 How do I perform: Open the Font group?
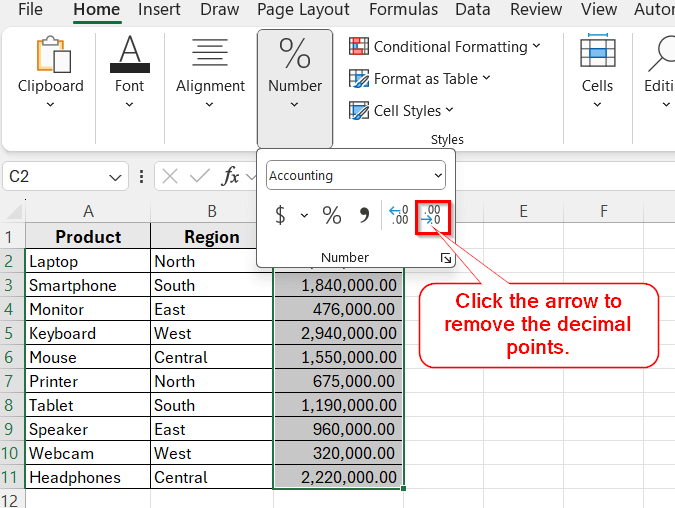pos(130,72)
